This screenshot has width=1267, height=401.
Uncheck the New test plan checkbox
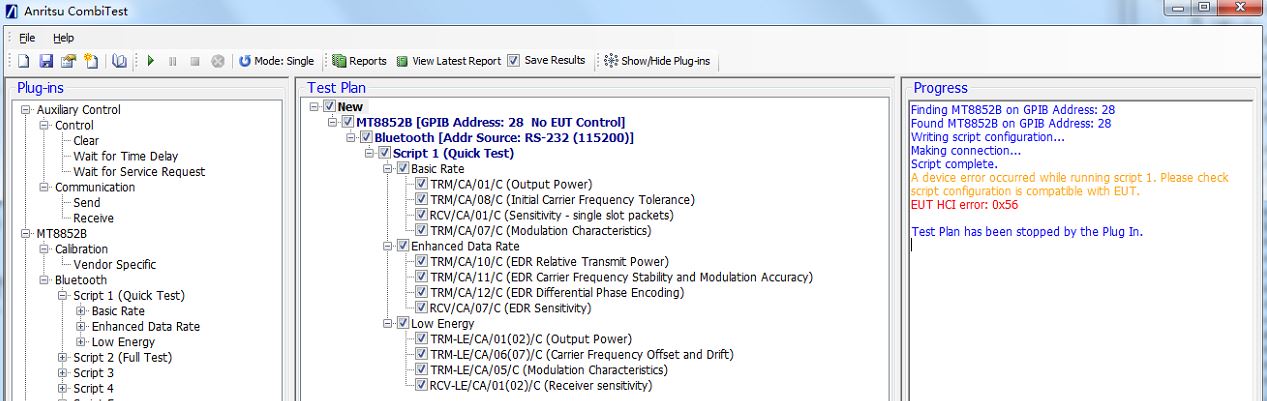tap(330, 106)
